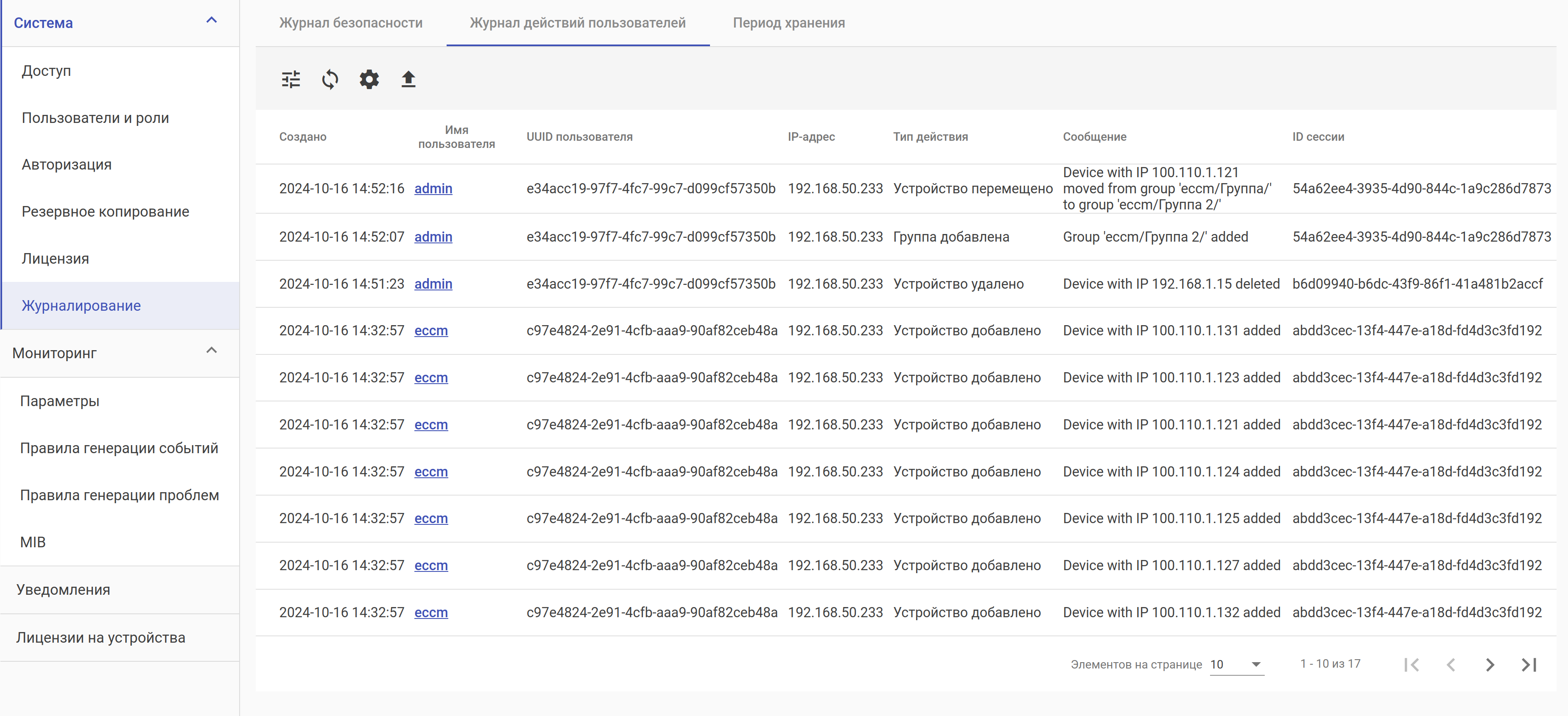This screenshot has width=1568, height=716.
Task: Jump to last page arrow
Action: click(1529, 664)
